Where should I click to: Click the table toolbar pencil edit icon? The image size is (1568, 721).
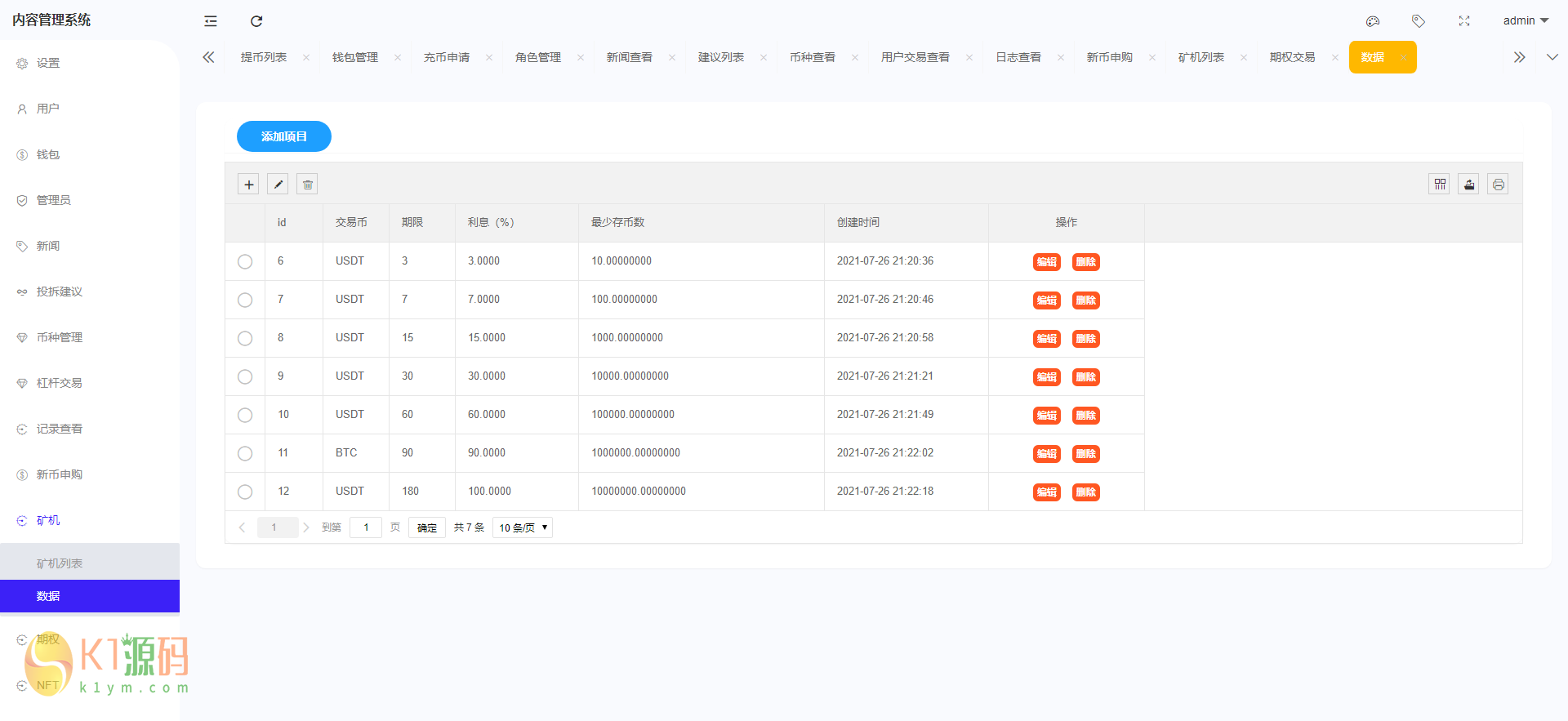pos(278,185)
